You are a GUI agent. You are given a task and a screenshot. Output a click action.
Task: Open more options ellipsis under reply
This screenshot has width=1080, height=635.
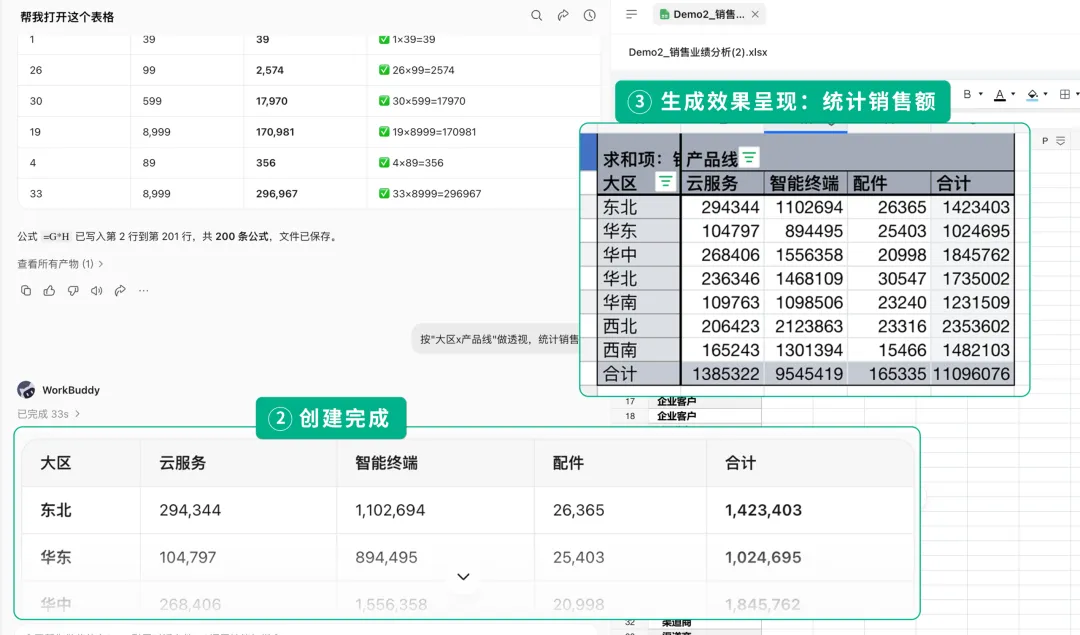click(143, 291)
